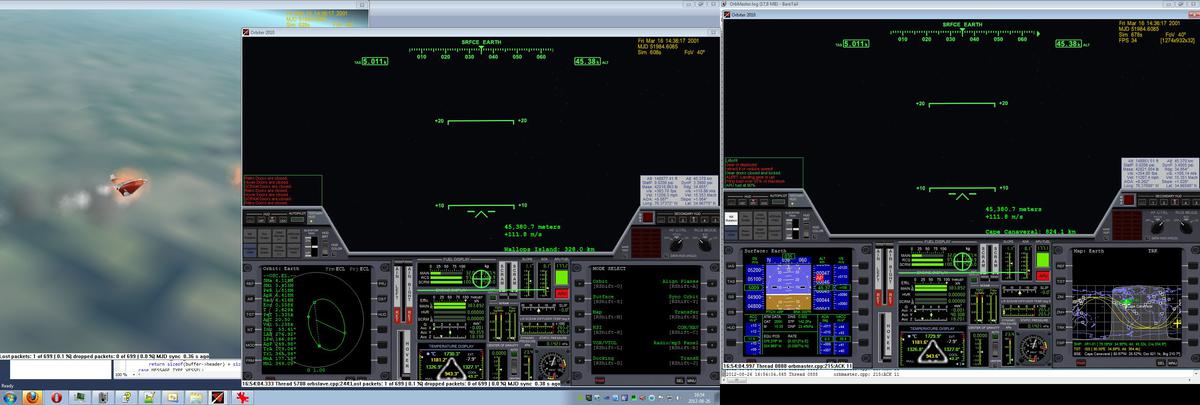The image size is (1200, 405).
Task: Choose Align Planes in left window's Mode Select MFD
Action: point(681,282)
